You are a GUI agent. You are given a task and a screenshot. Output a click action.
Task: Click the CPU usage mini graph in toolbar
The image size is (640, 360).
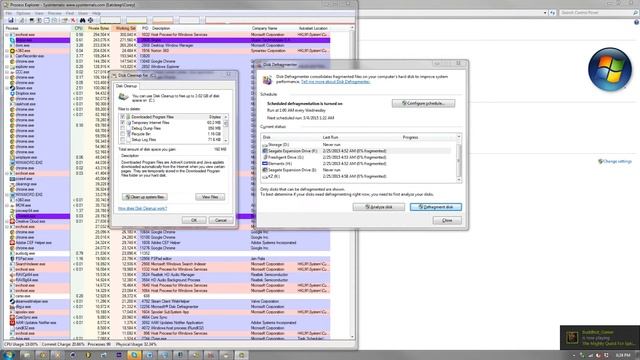tap(111, 20)
